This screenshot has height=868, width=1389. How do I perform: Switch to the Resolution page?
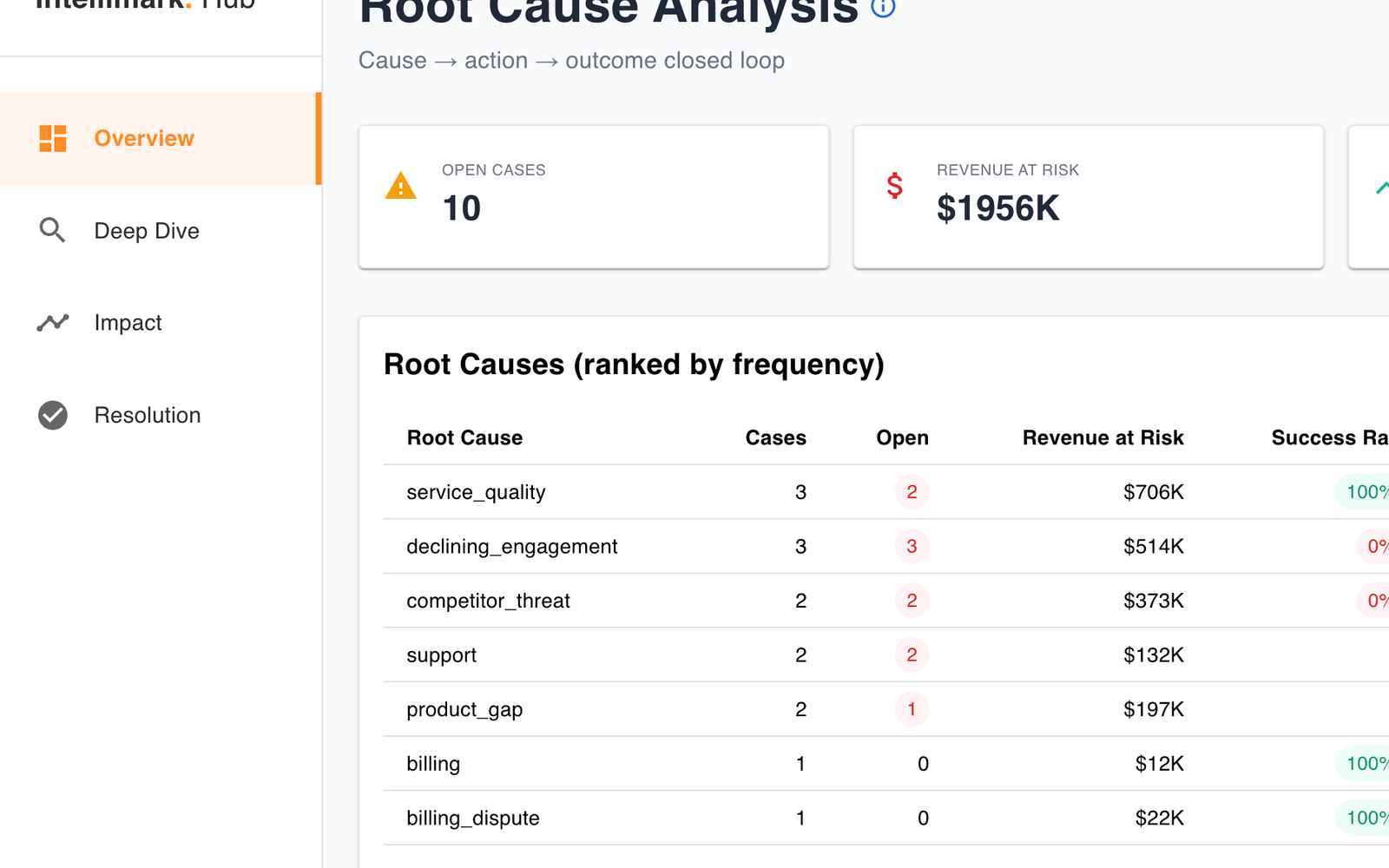(161, 415)
